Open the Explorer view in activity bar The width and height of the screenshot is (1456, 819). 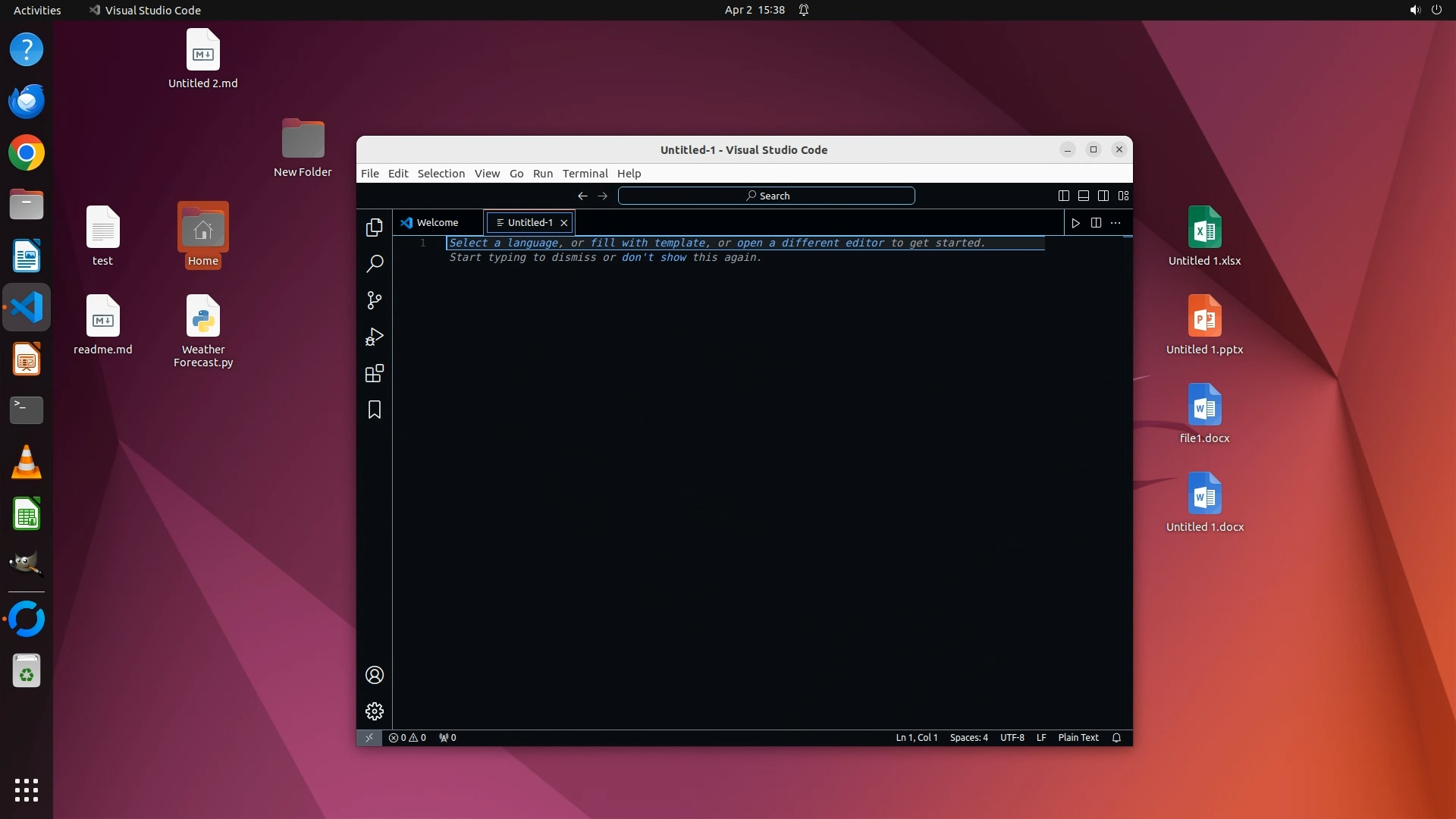(x=375, y=227)
